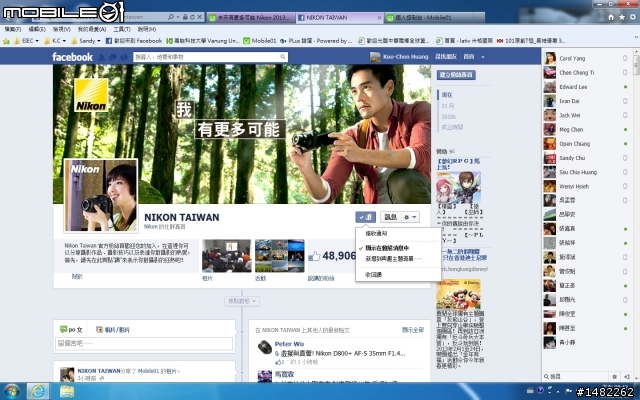This screenshot has height=400, width=640.
Task: Open the friend requests icon in Facebook header
Action: coord(102,57)
